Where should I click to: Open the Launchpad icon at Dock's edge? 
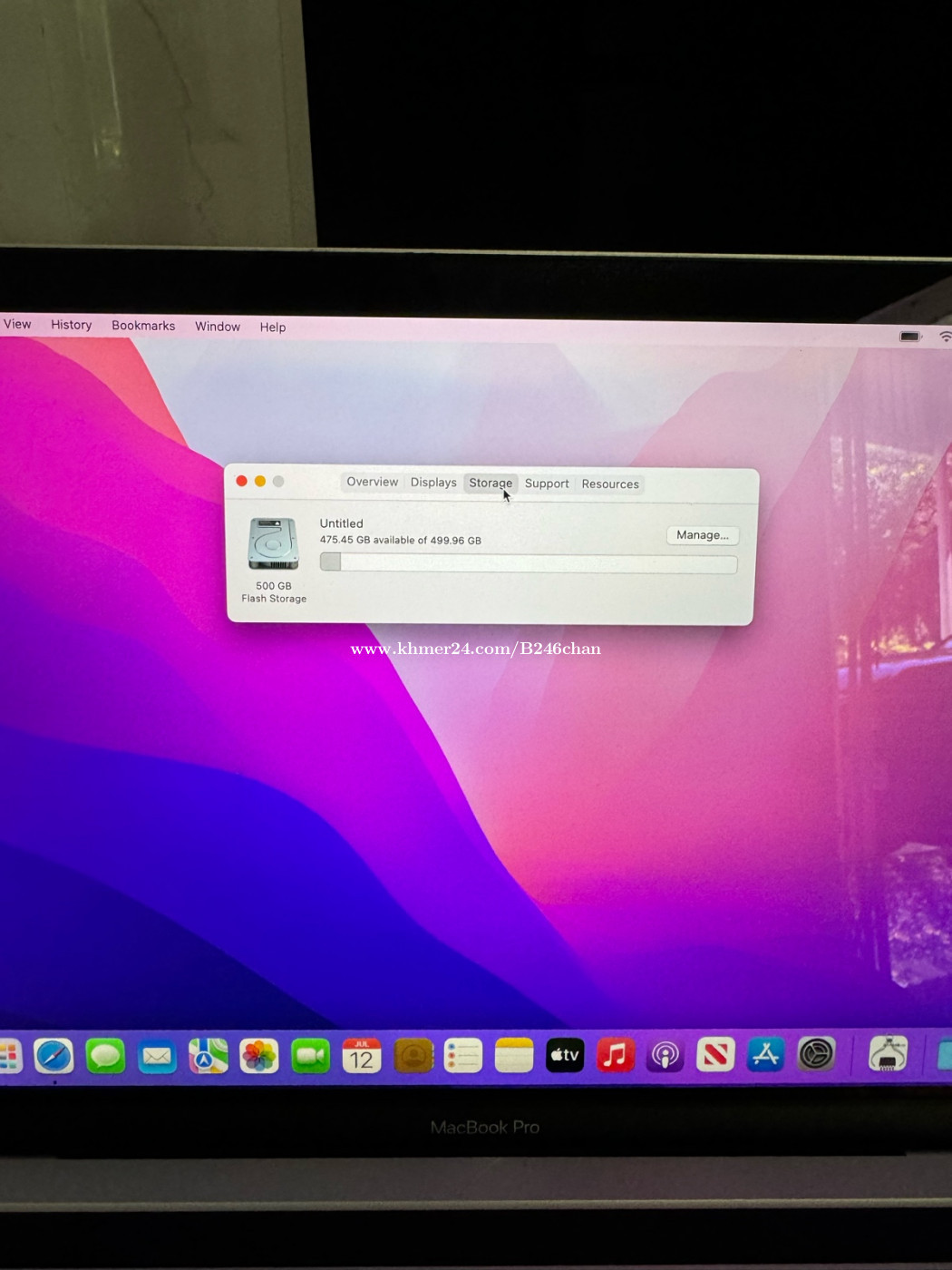click(x=9, y=1057)
